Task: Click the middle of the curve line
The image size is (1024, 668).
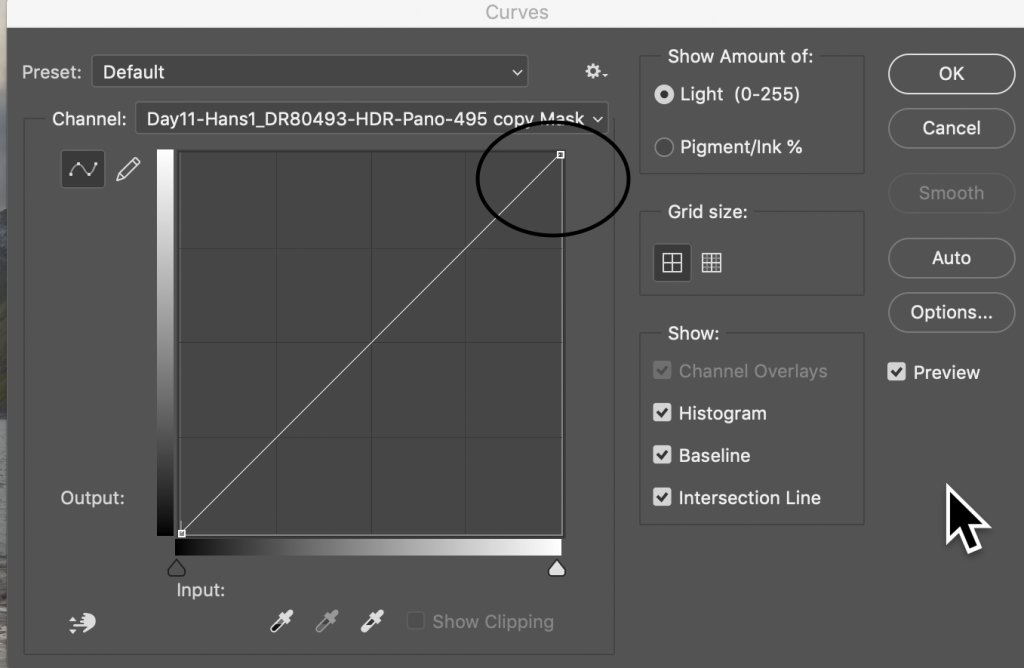Action: 371,344
